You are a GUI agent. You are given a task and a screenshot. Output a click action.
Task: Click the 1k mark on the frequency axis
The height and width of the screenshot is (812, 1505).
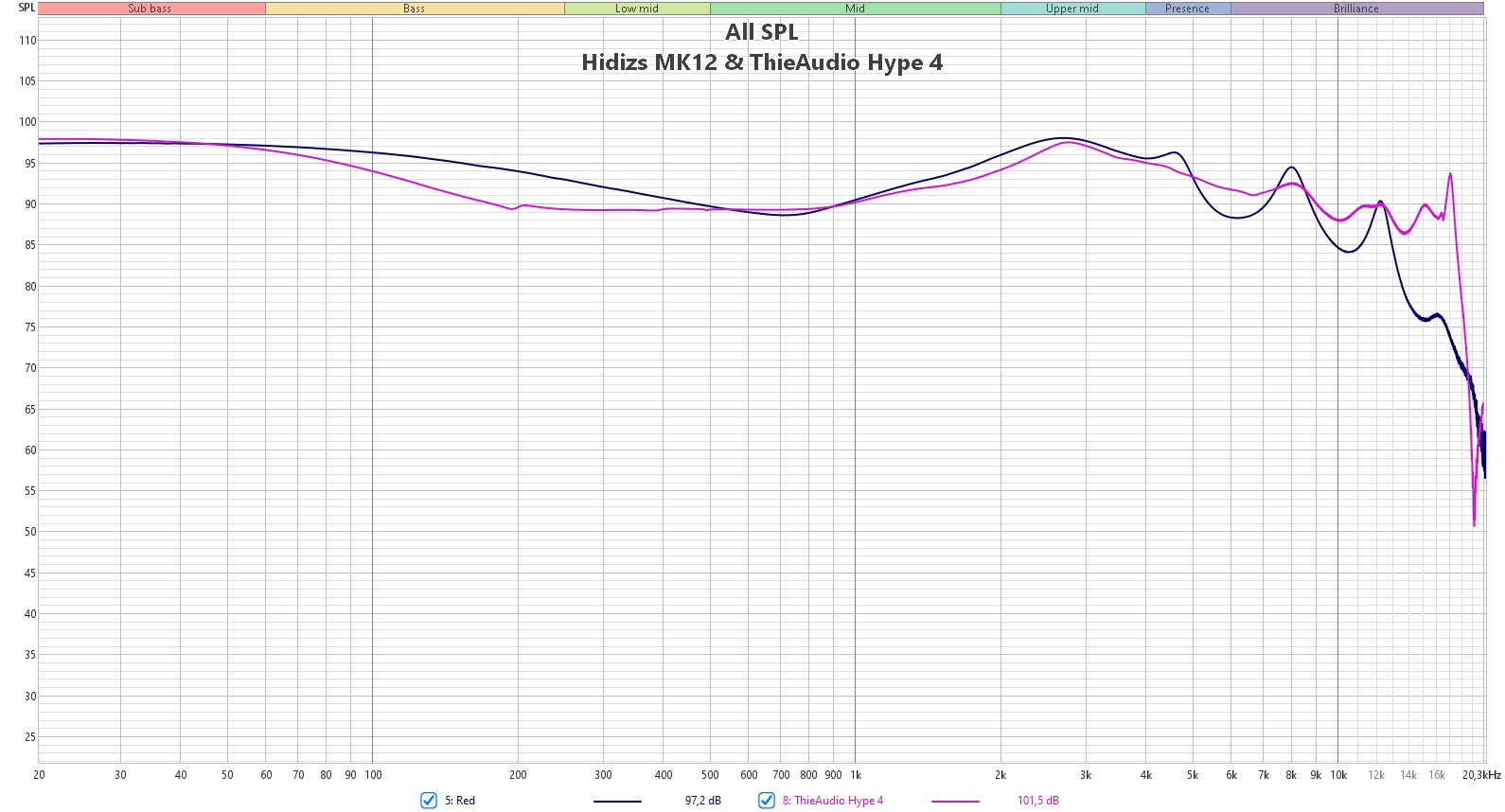tap(856, 775)
